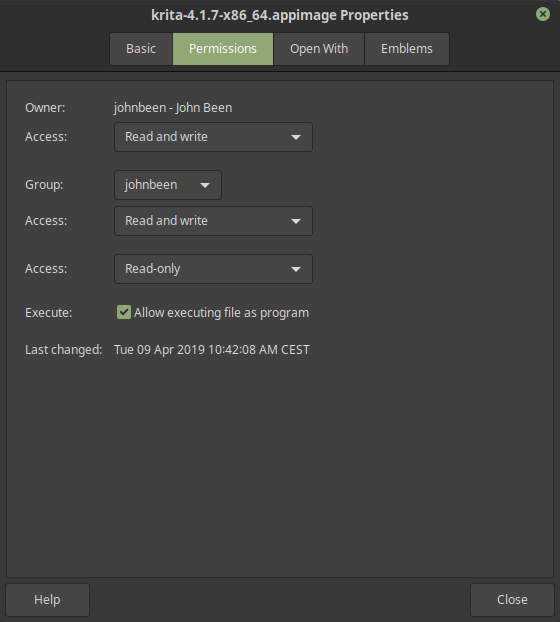Click the krita appimage Properties title bar

pos(280,15)
